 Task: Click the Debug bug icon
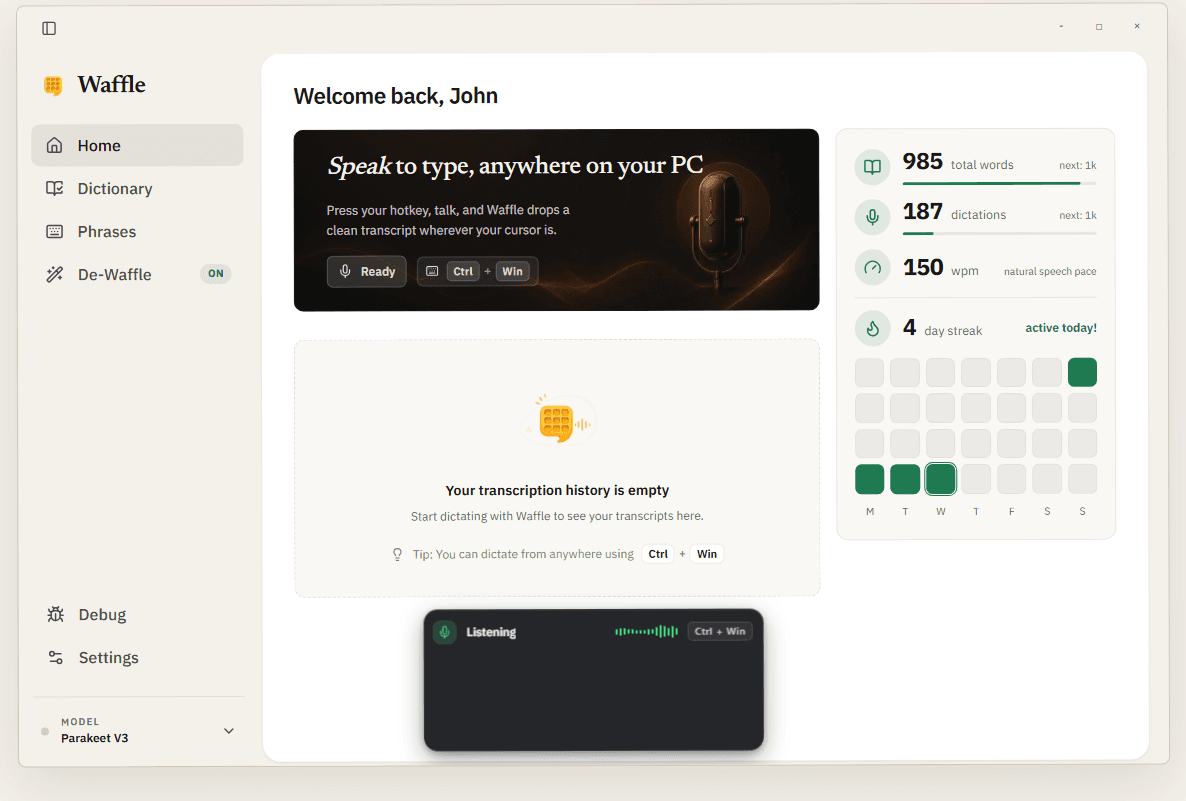tap(55, 614)
